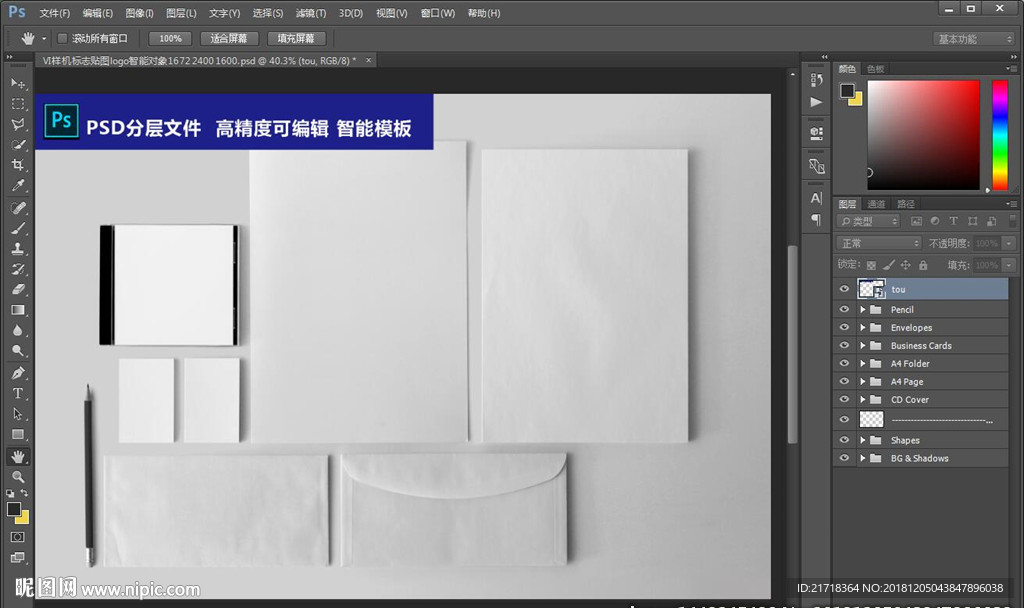
Task: Select the Move tool
Action: (x=18, y=83)
